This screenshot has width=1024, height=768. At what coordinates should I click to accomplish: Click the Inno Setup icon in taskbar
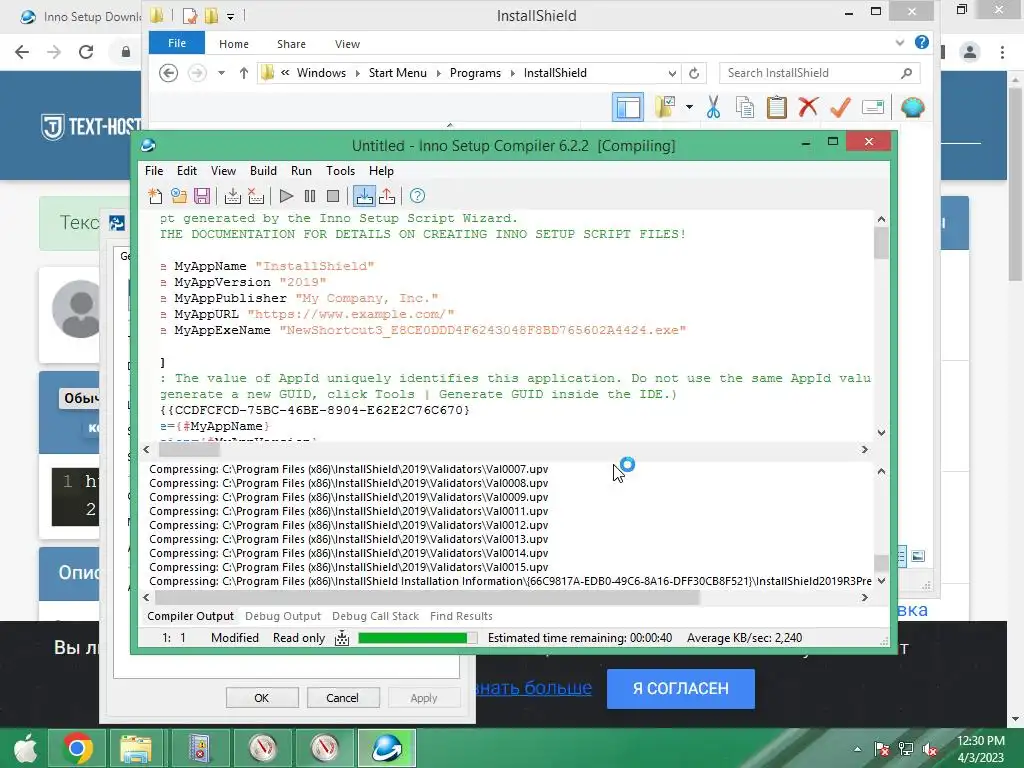pos(387,748)
